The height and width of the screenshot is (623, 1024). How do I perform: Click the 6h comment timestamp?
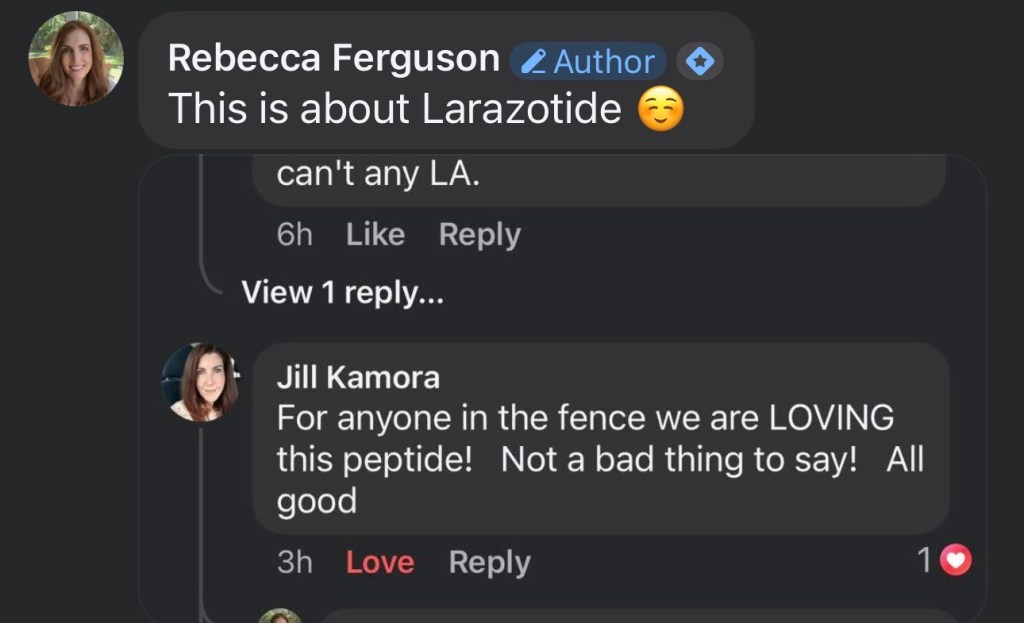[x=294, y=235]
